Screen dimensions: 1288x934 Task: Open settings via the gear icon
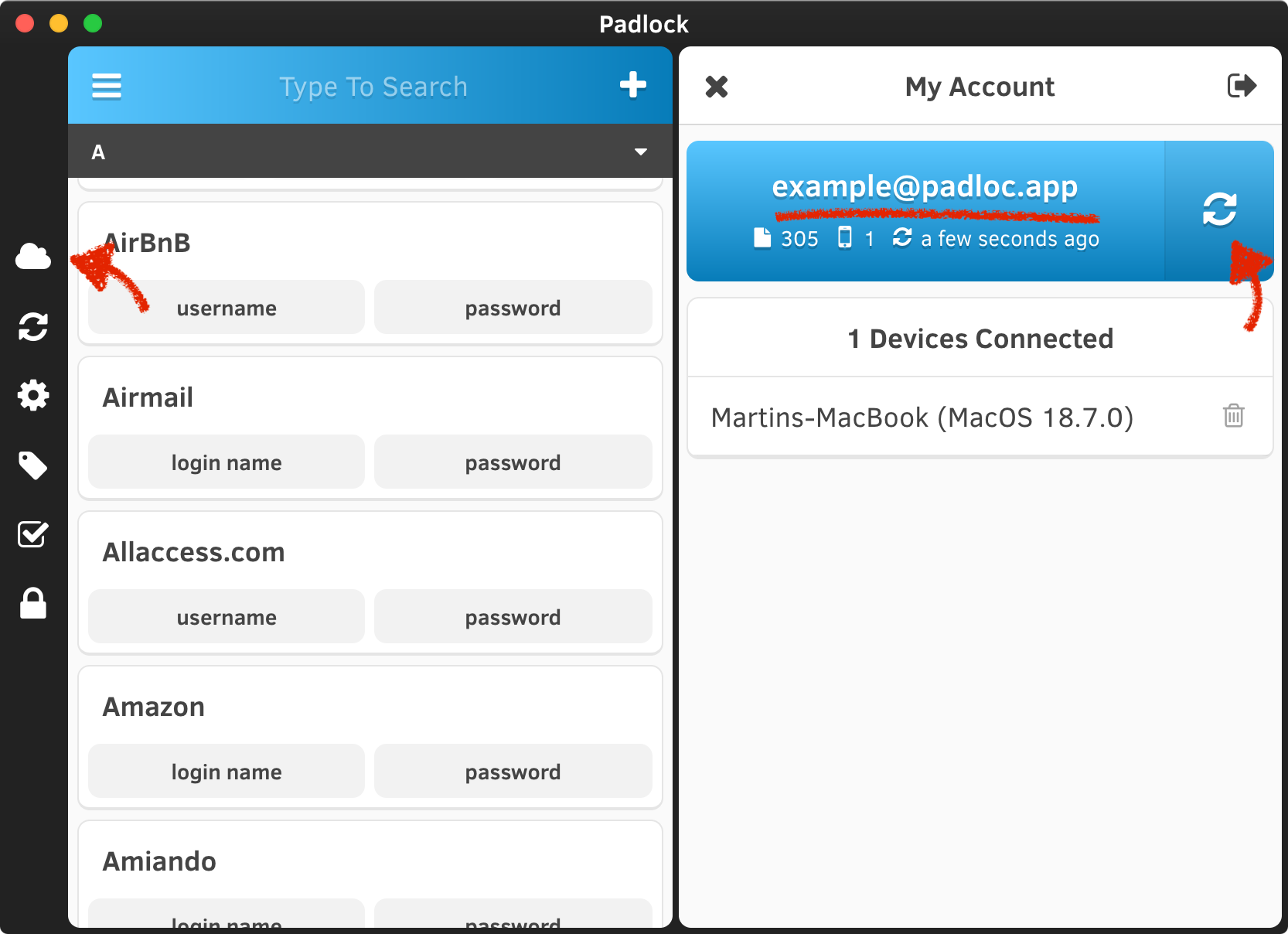(33, 396)
